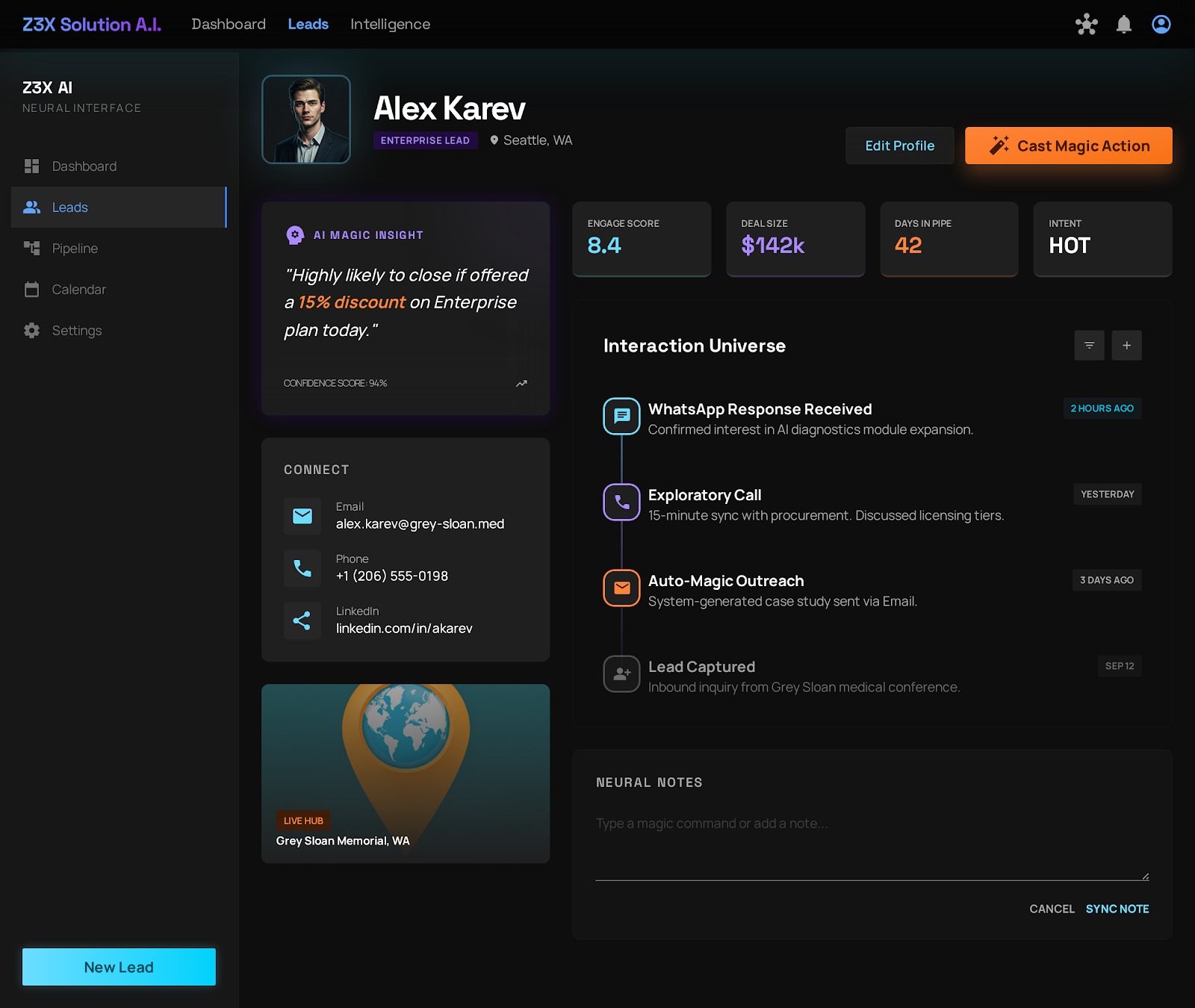Open Calendar from the sidebar

[x=78, y=290]
